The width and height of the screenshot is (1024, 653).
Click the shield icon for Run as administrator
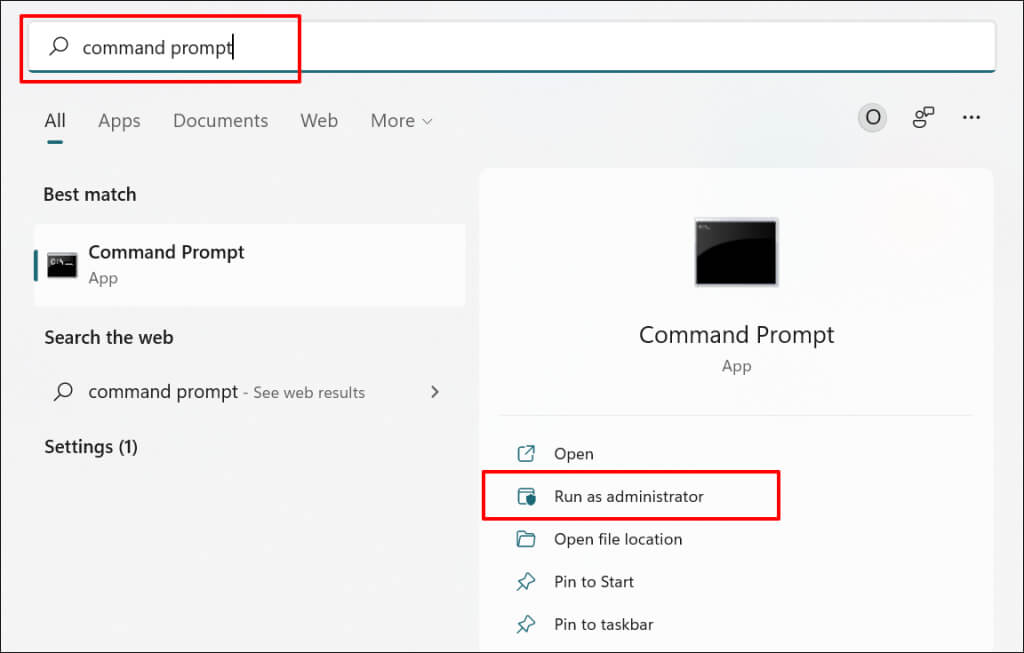(x=526, y=496)
